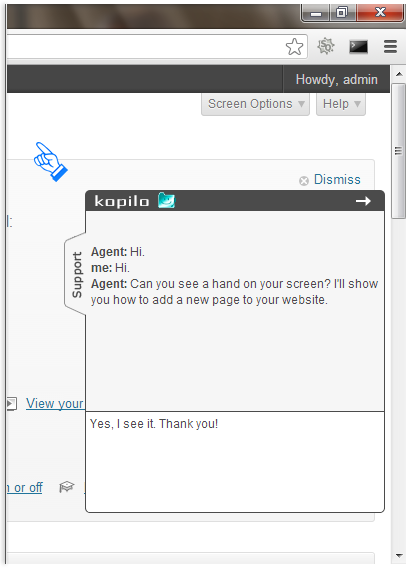Open the gear extension icon
The height and width of the screenshot is (568, 406).
click(326, 46)
